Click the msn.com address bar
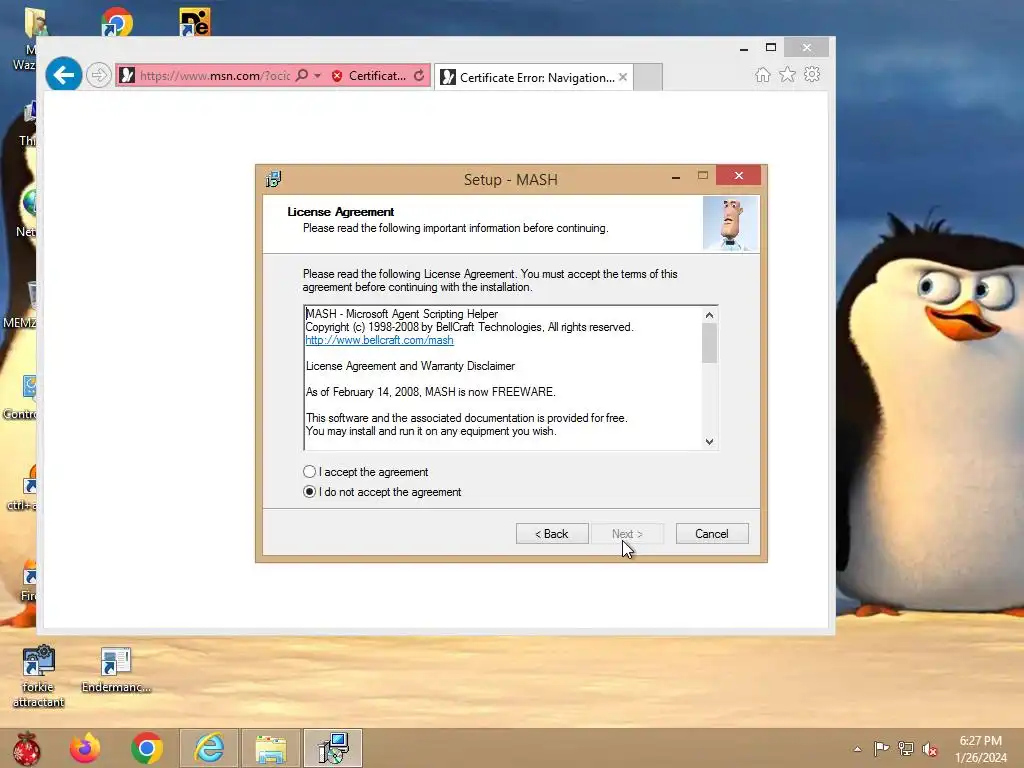Viewport: 1024px width, 768px height. click(x=214, y=76)
